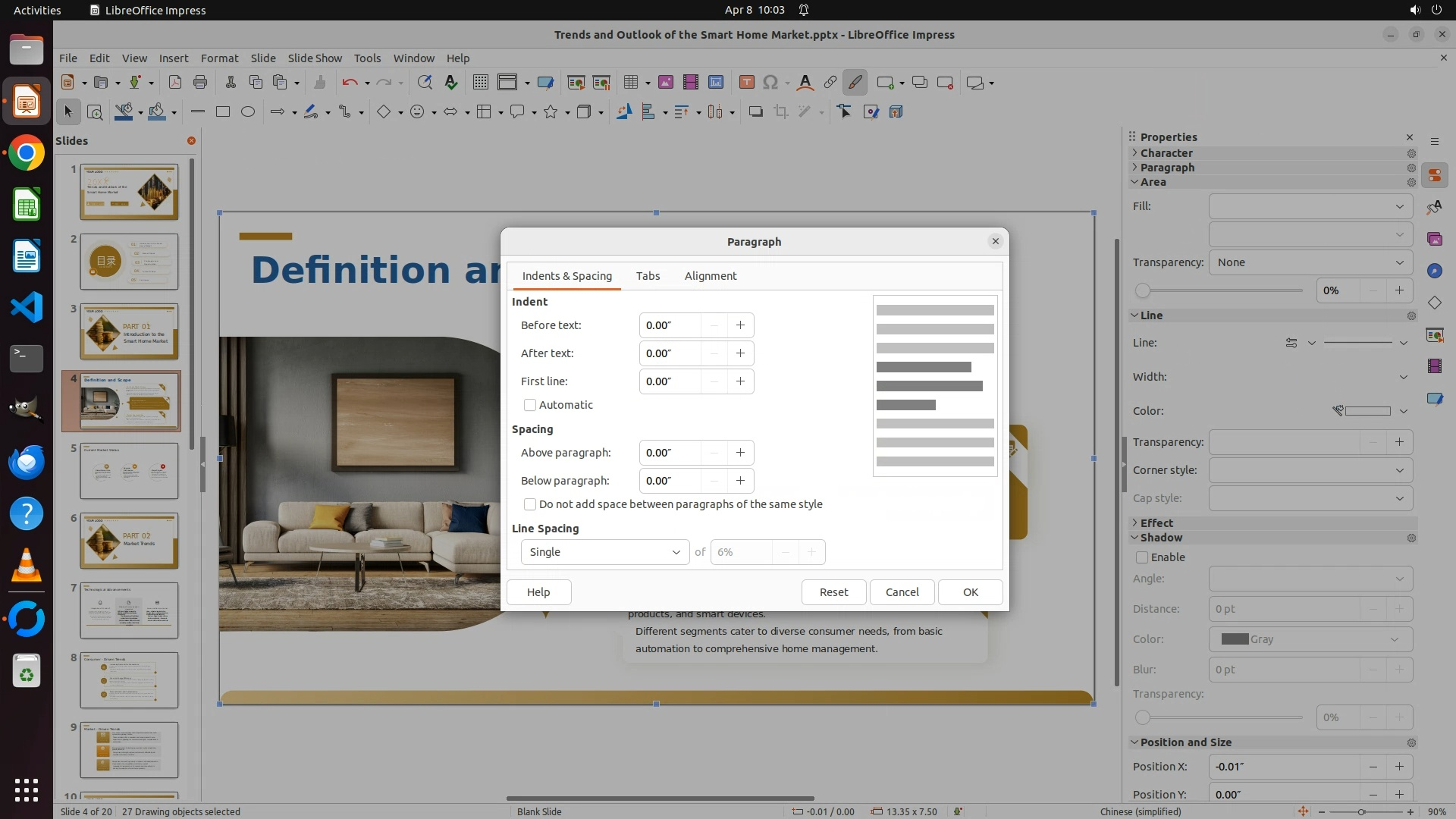Select the Ellipse drawing tool
1456x819 pixels.
click(248, 112)
